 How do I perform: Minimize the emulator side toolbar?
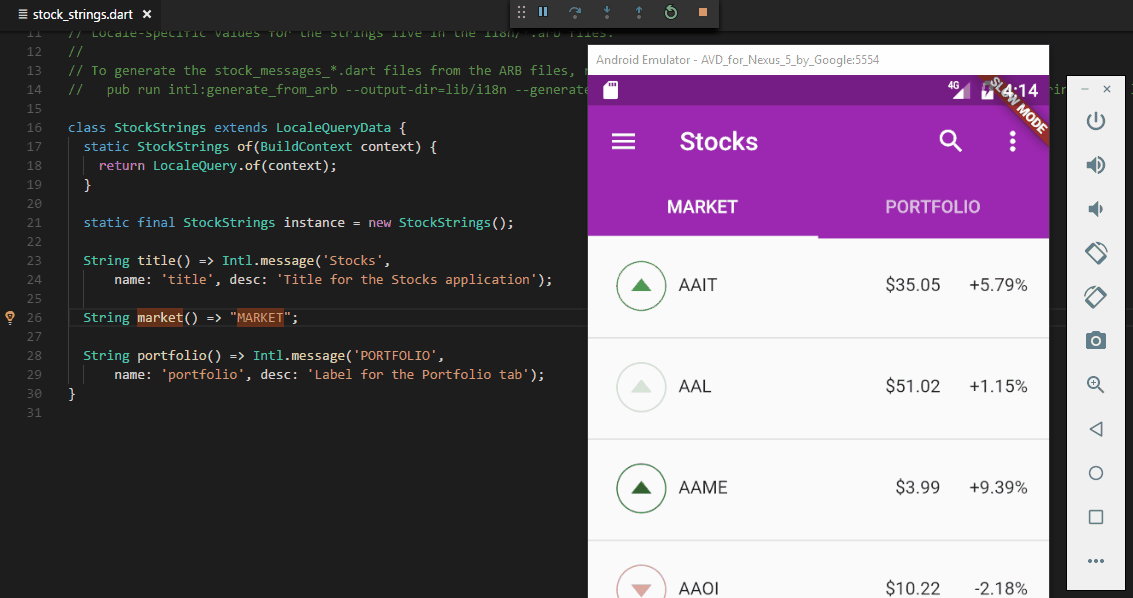[x=1085, y=89]
